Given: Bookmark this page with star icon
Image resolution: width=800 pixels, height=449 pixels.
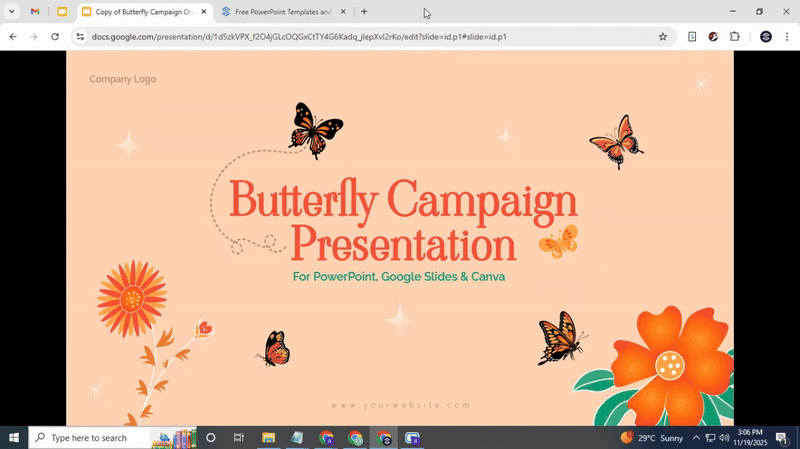Looking at the screenshot, I should click(662, 37).
